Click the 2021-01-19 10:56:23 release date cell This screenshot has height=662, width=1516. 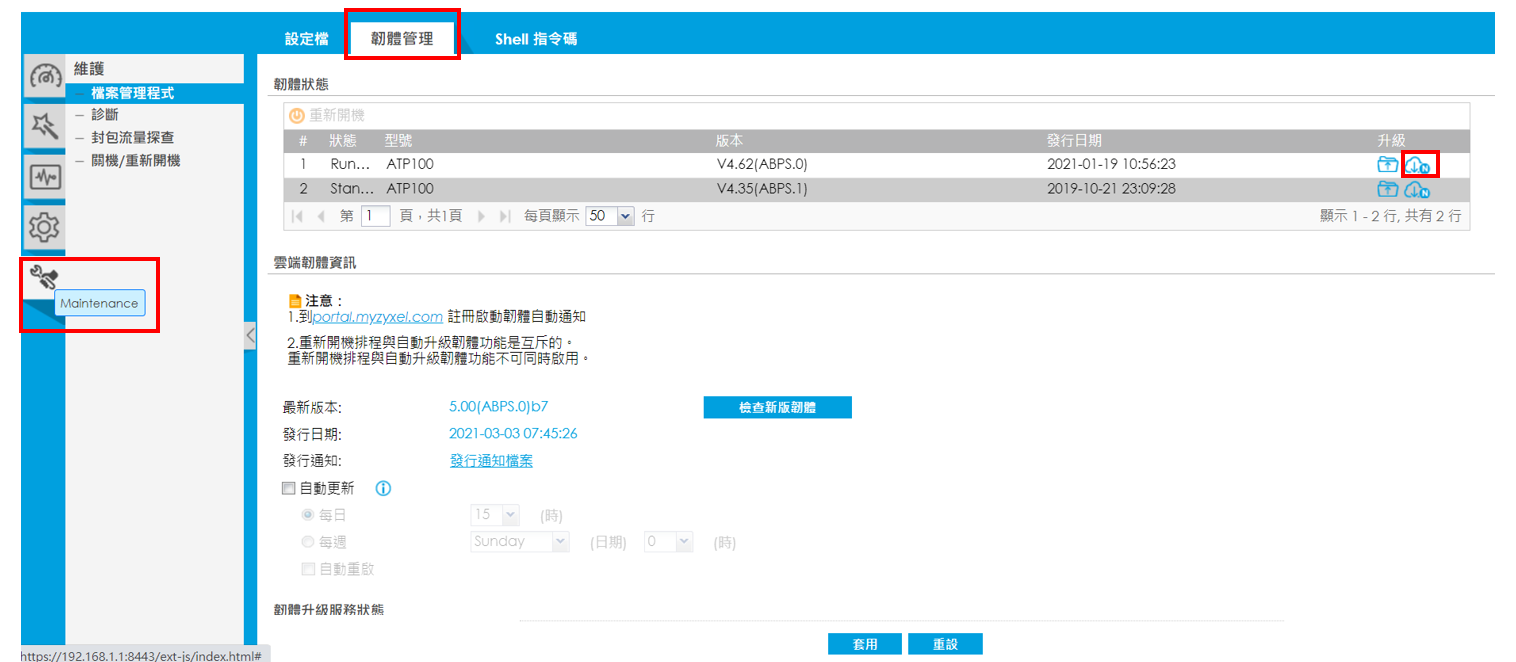point(1111,164)
